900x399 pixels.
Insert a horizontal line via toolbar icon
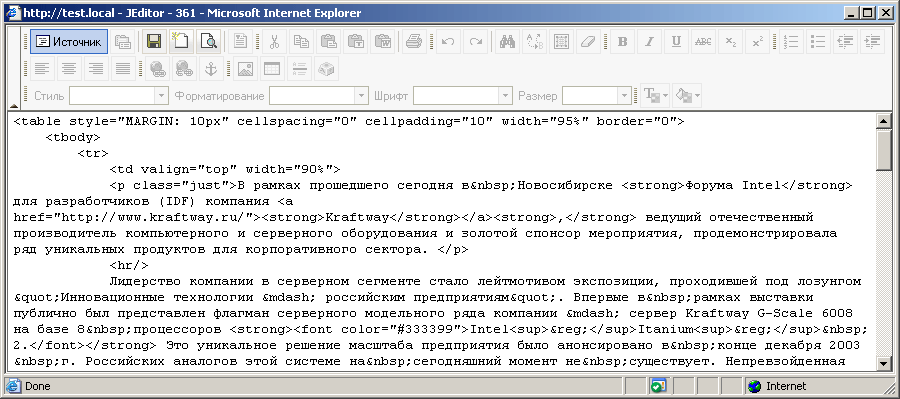299,69
